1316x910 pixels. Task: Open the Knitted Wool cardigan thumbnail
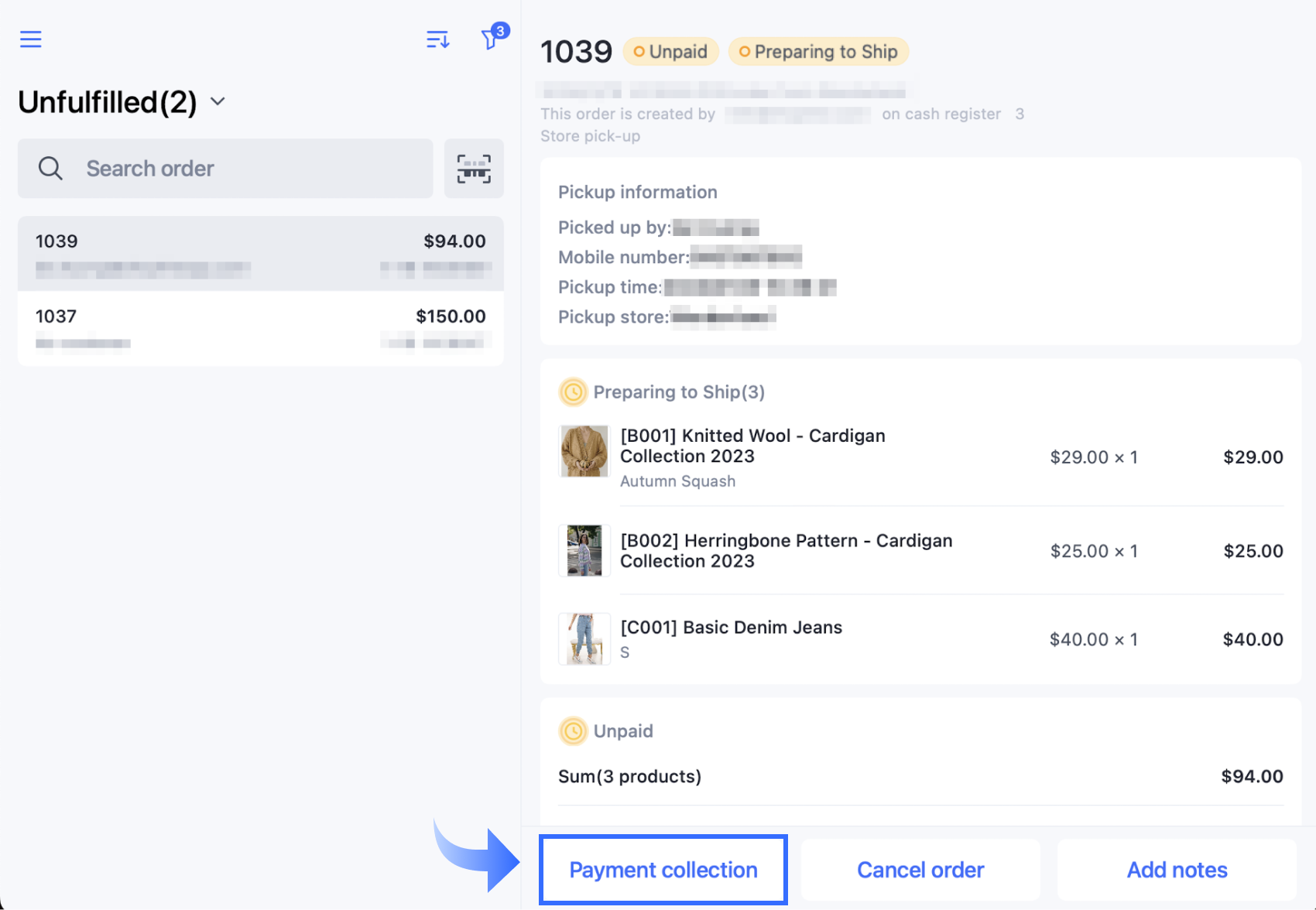pos(584,451)
